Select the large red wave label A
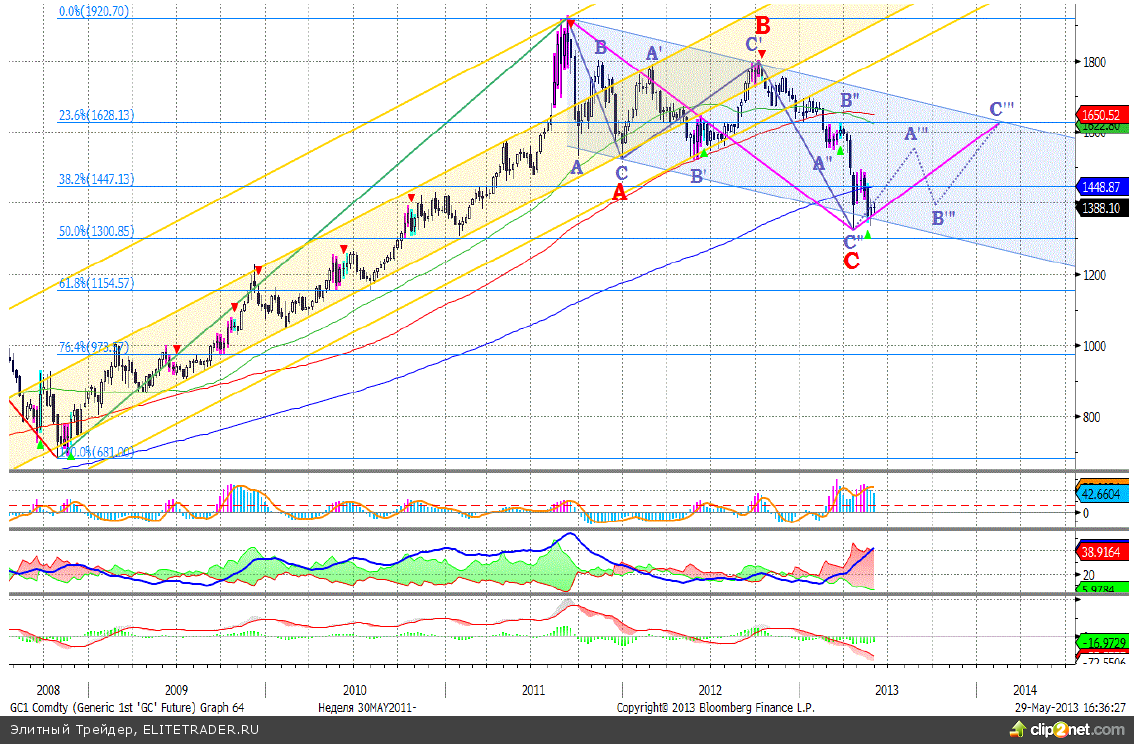Image resolution: width=1134 pixels, height=744 pixels. point(619,192)
